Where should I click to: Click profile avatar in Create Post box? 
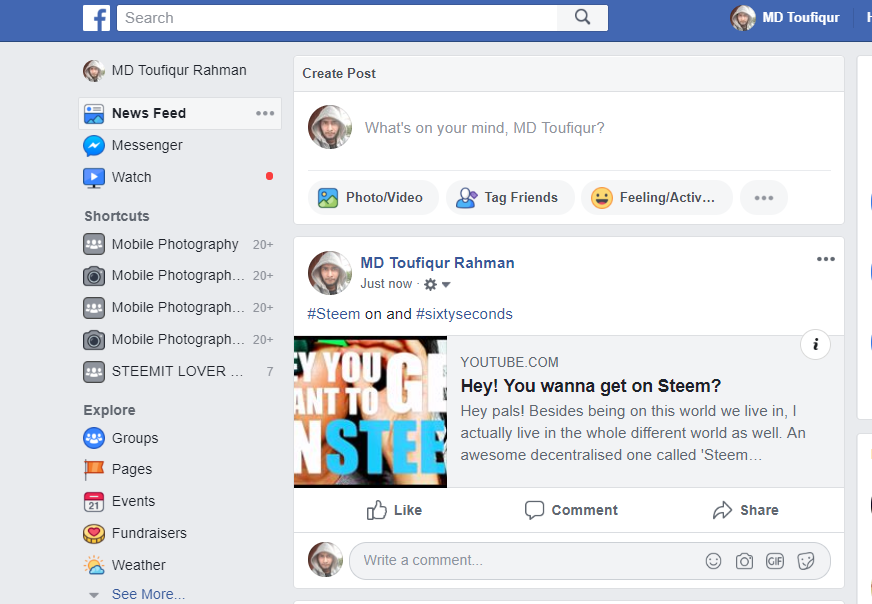coord(330,127)
